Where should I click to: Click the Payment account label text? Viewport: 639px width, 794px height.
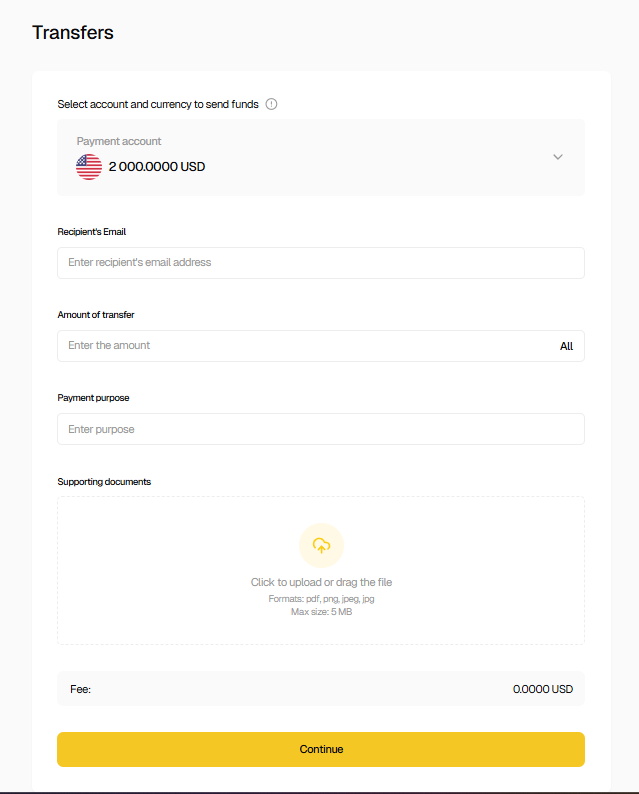(x=119, y=141)
